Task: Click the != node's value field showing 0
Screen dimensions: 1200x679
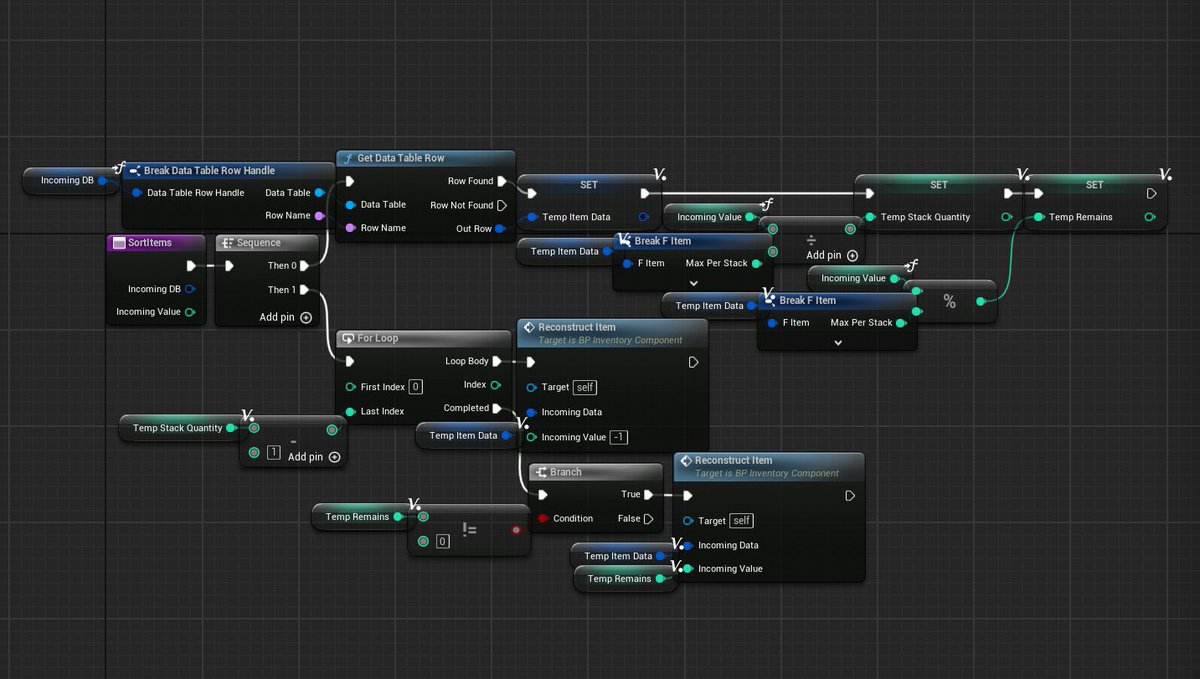Action: click(442, 541)
